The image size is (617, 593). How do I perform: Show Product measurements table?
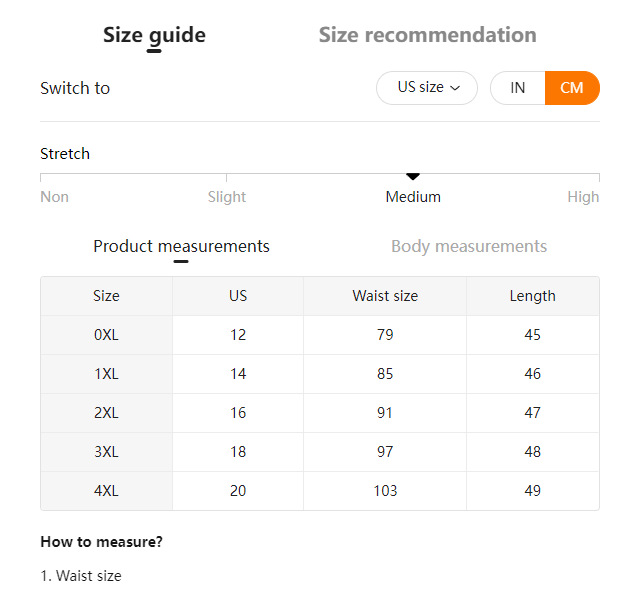coord(181,246)
